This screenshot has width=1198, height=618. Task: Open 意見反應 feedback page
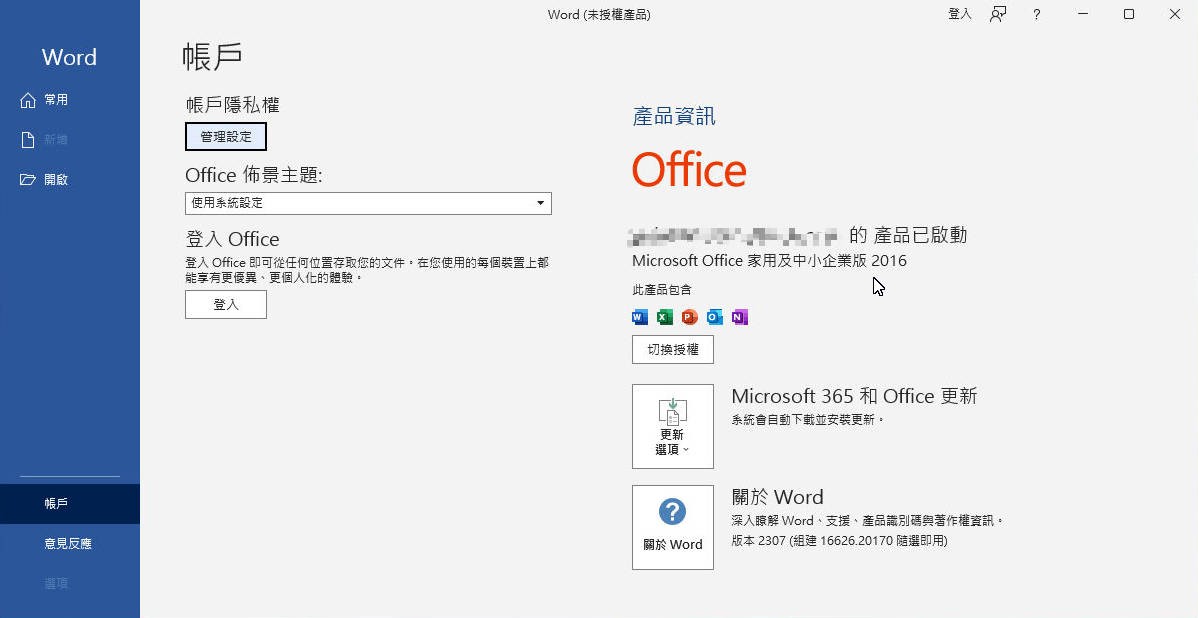point(70,543)
